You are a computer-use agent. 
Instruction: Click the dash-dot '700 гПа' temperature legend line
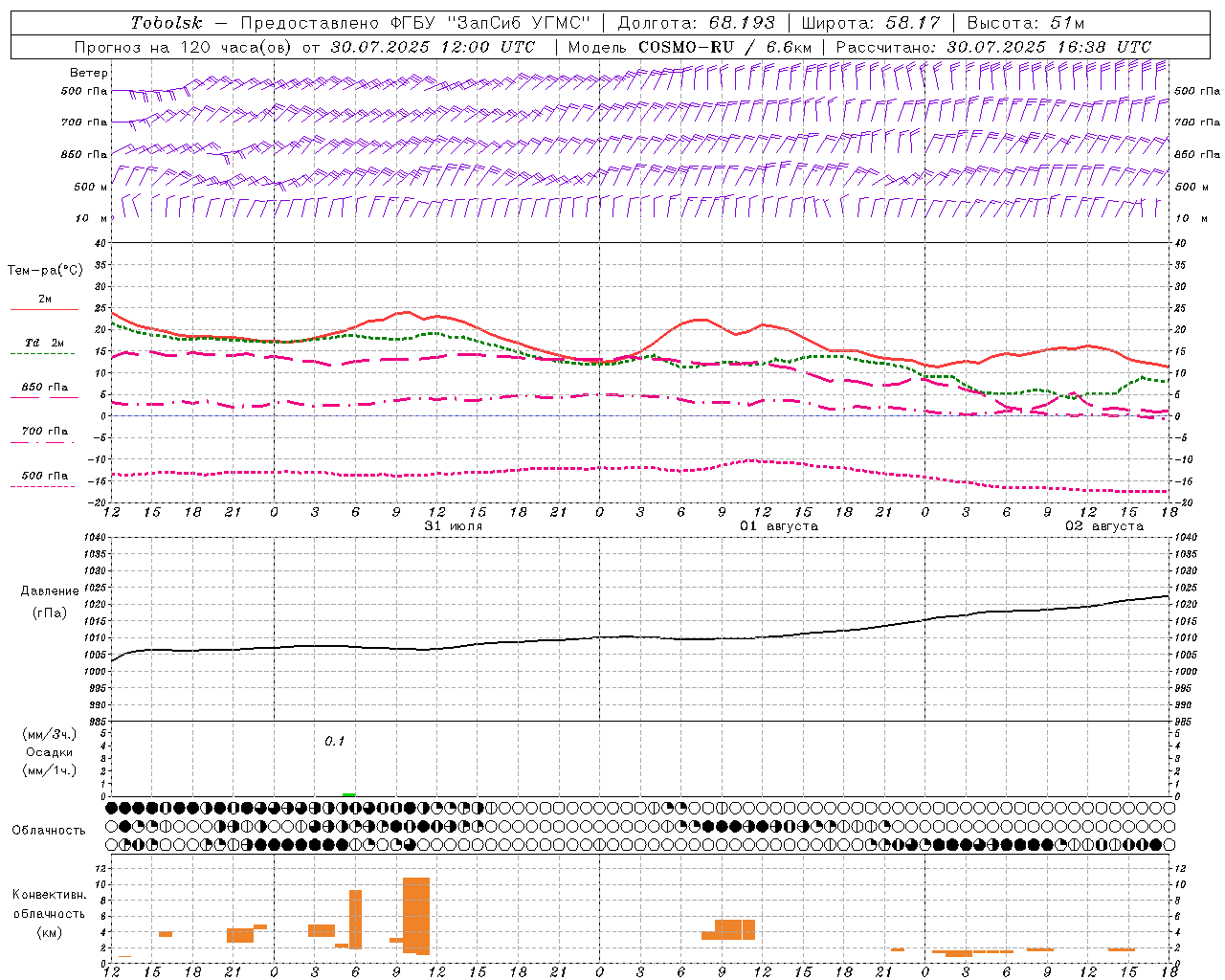[x=43, y=442]
